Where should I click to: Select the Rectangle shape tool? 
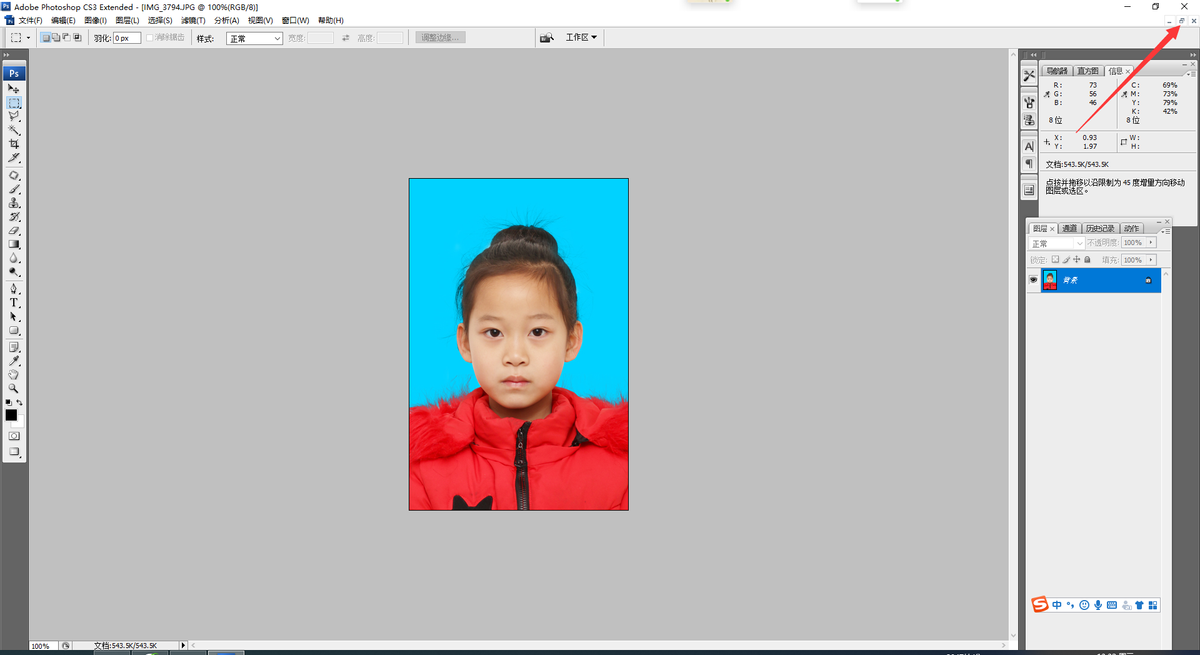pyautogui.click(x=14, y=330)
